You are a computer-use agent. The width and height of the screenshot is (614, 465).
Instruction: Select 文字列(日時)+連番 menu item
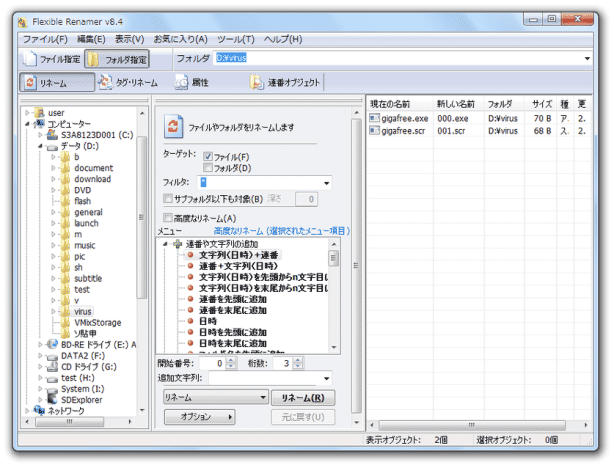point(238,255)
